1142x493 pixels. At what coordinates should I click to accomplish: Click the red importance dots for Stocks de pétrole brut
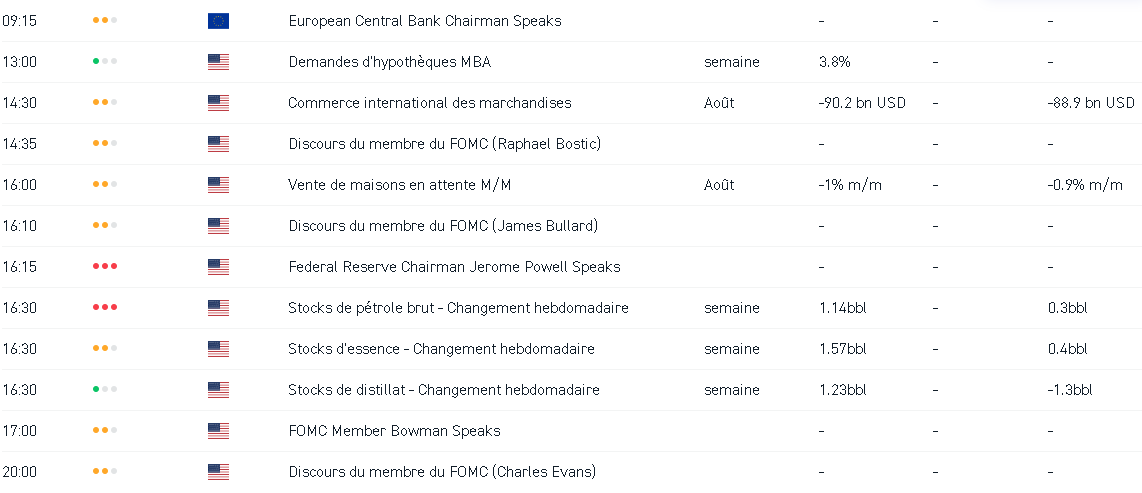pyautogui.click(x=105, y=308)
